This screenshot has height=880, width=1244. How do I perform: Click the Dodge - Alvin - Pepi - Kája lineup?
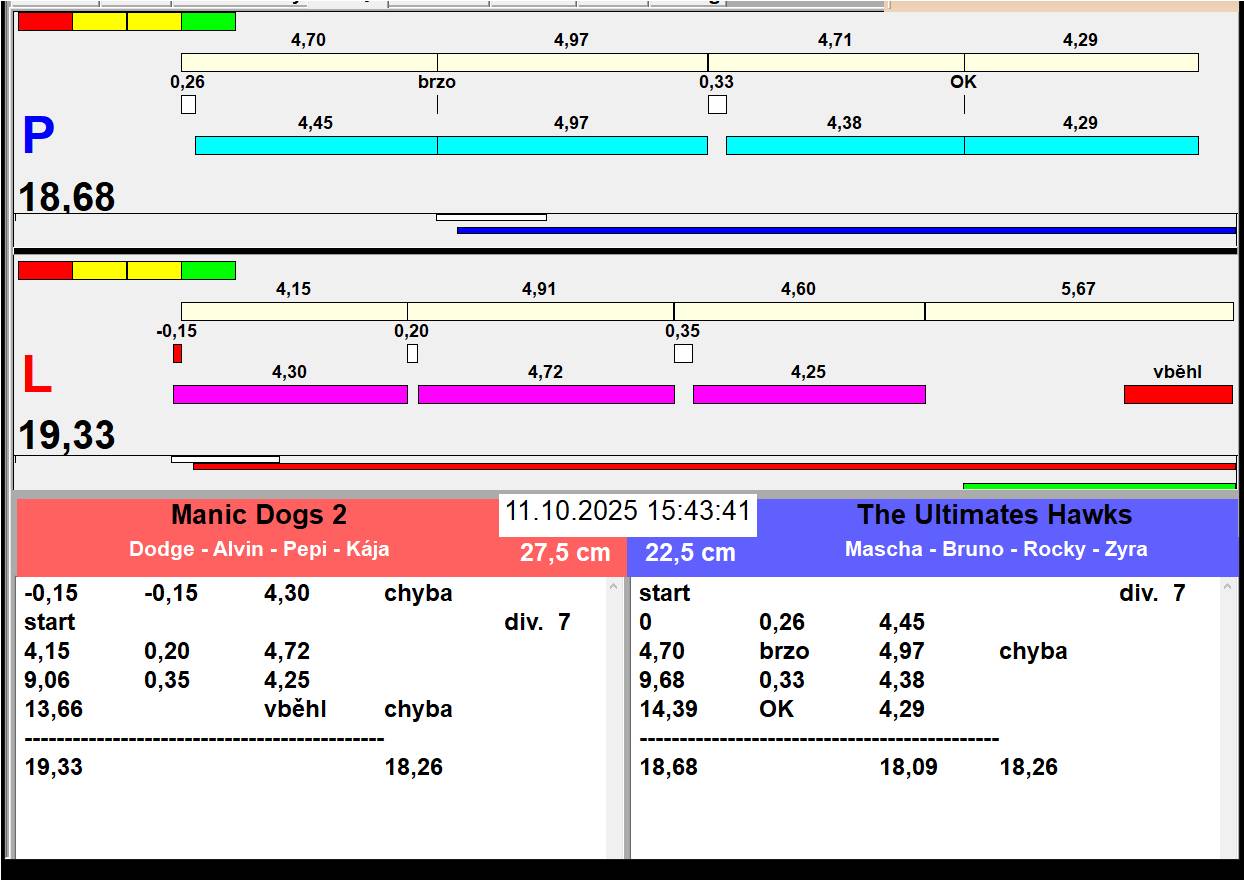(259, 549)
